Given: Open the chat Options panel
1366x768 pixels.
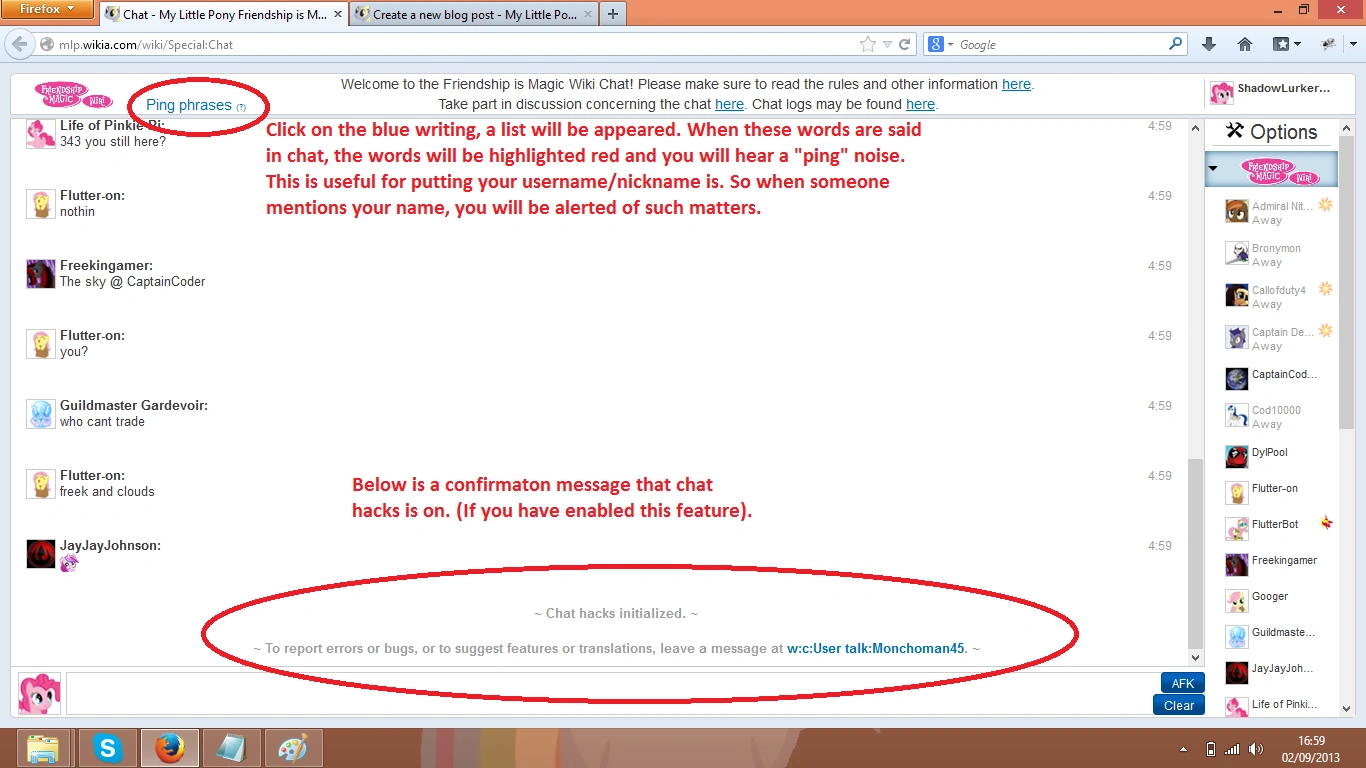Looking at the screenshot, I should [x=1272, y=132].
